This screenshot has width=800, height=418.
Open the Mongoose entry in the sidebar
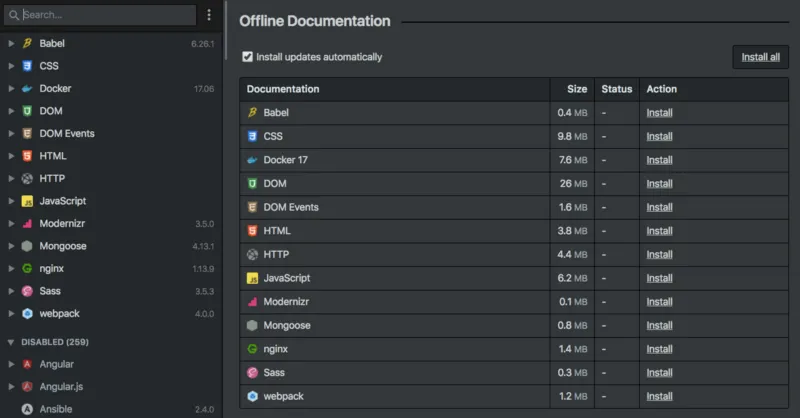pos(111,246)
